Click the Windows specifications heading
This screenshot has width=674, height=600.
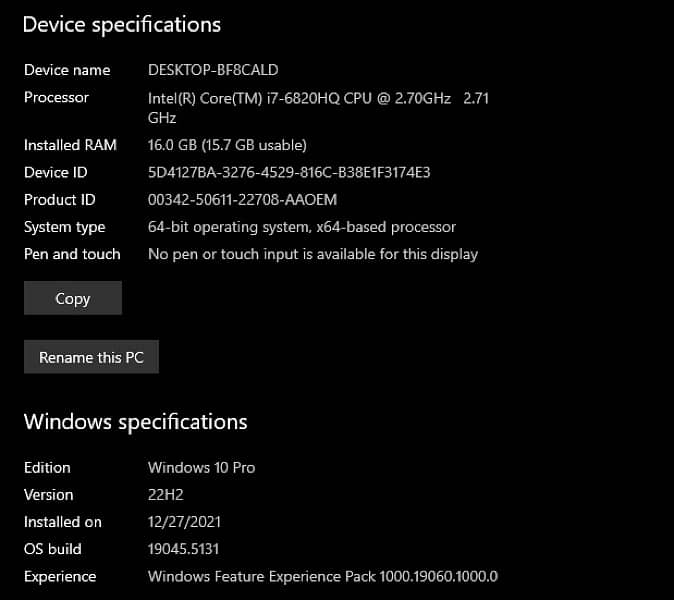[x=135, y=421]
